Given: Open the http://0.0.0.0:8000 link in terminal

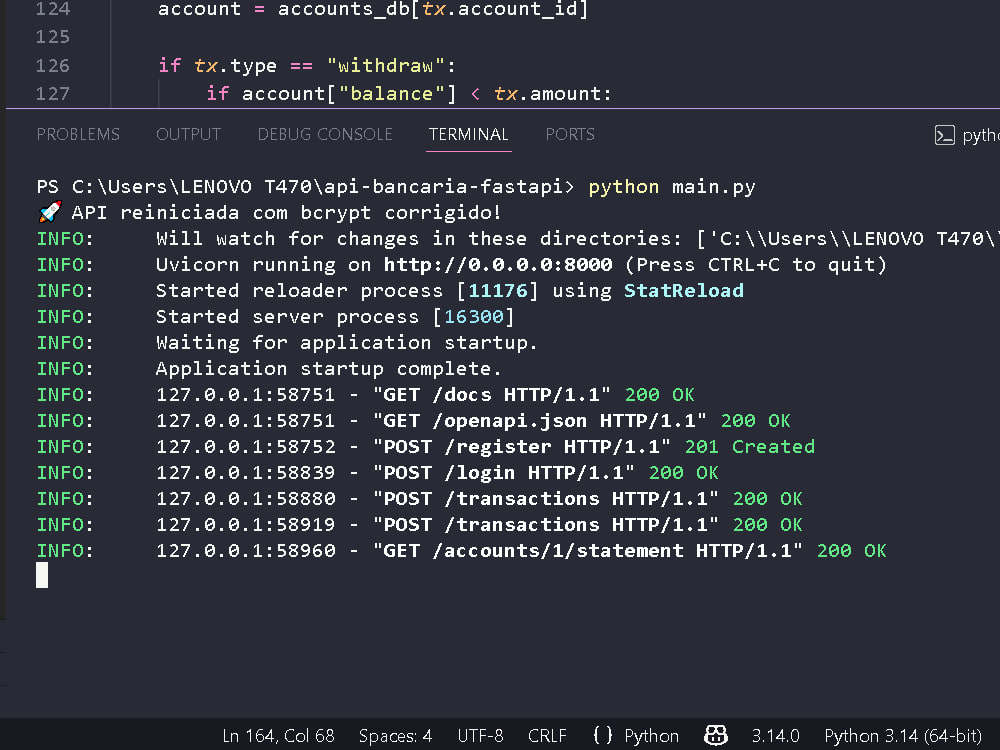Looking at the screenshot, I should point(498,265).
